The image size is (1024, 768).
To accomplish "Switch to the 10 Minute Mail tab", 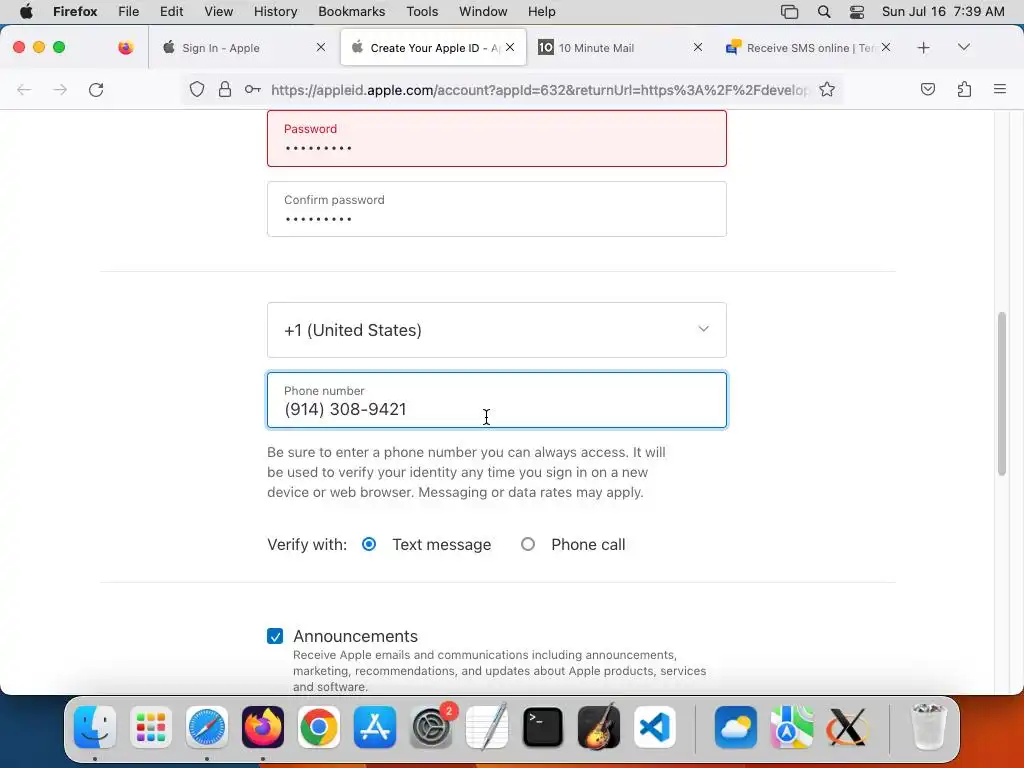I will [x=620, y=48].
